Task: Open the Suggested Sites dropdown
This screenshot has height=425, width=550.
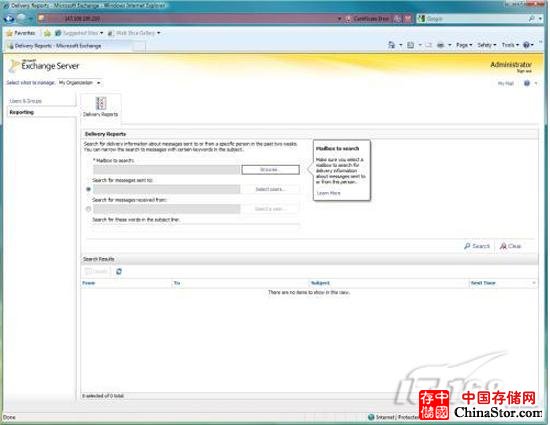Action: [79, 33]
